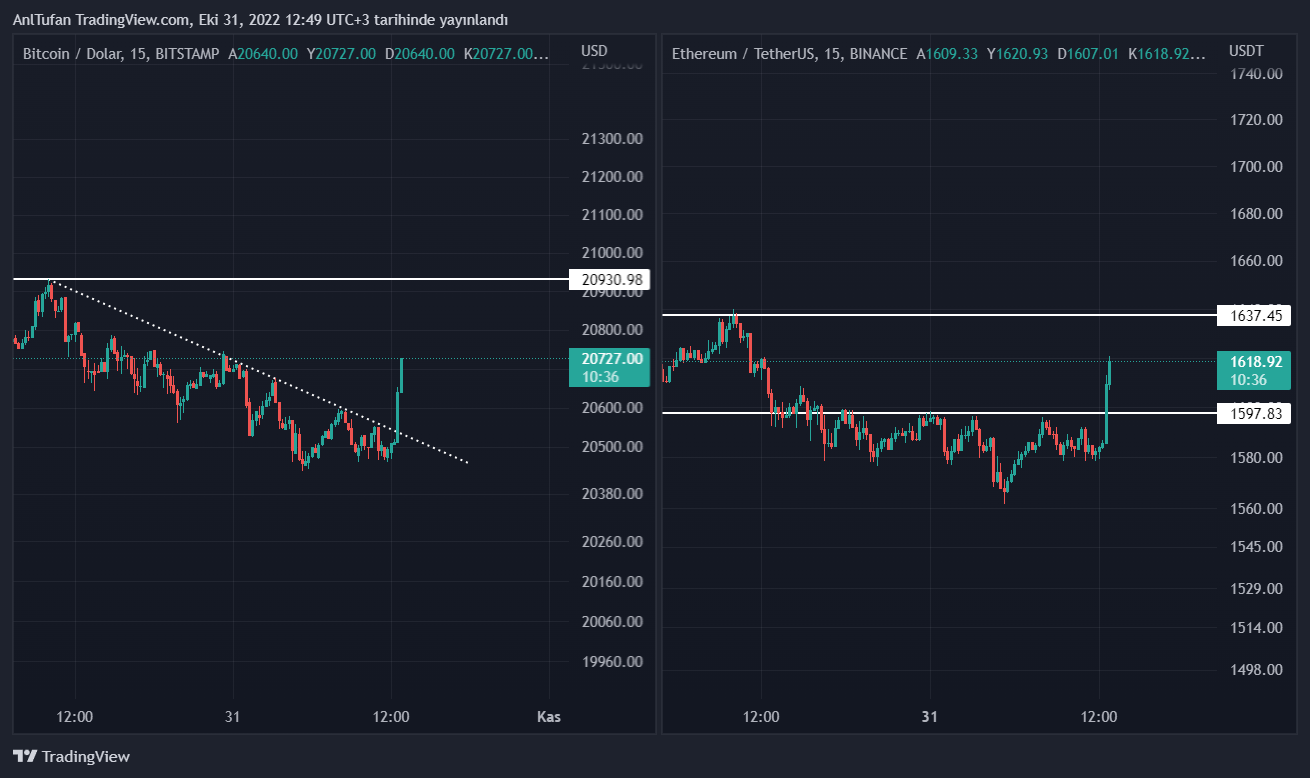Viewport: 1310px width, 778px height.
Task: Click the 1618.92 current Ethereum price tag
Action: point(1254,370)
